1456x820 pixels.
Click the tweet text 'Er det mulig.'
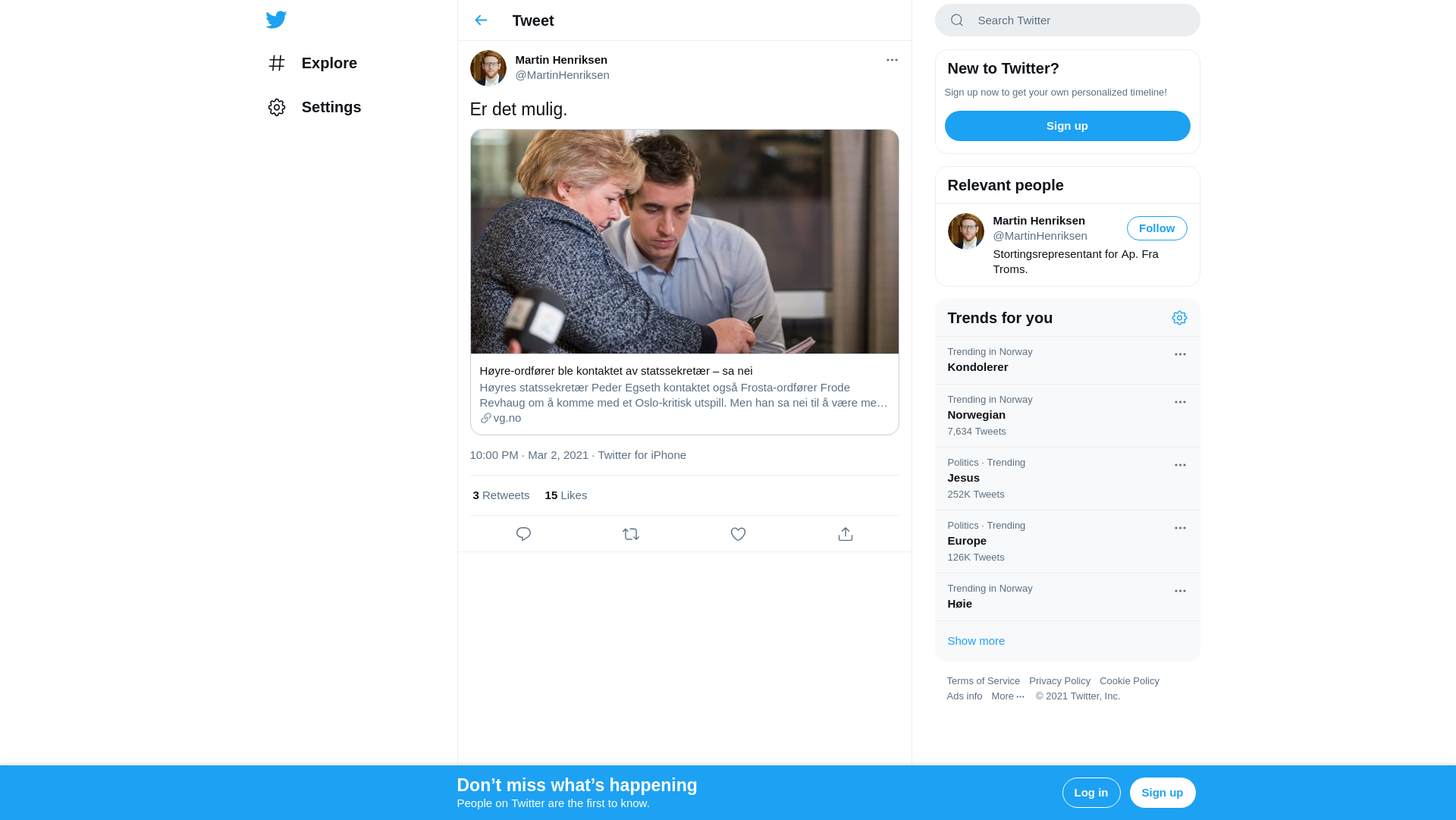pyautogui.click(x=519, y=109)
